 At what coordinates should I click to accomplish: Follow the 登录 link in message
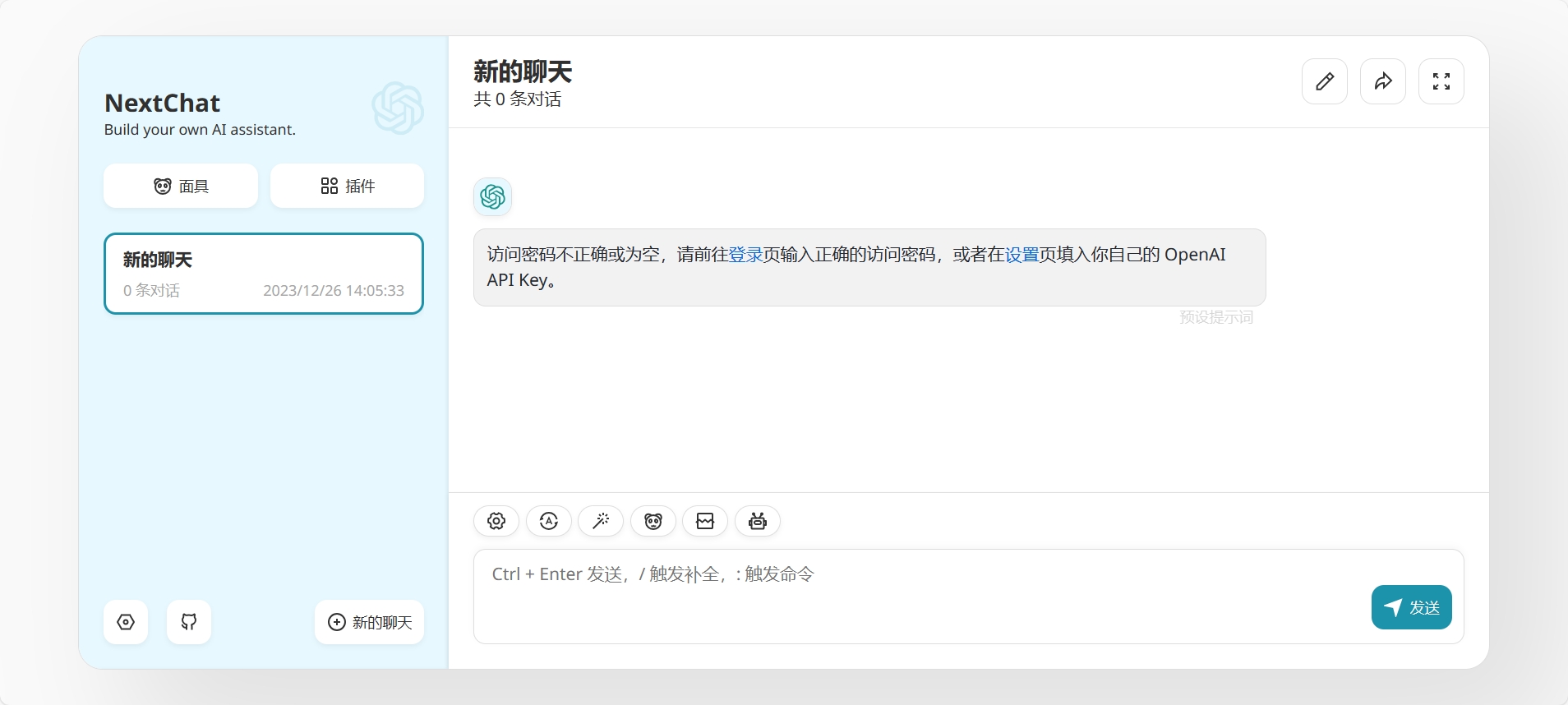745,255
